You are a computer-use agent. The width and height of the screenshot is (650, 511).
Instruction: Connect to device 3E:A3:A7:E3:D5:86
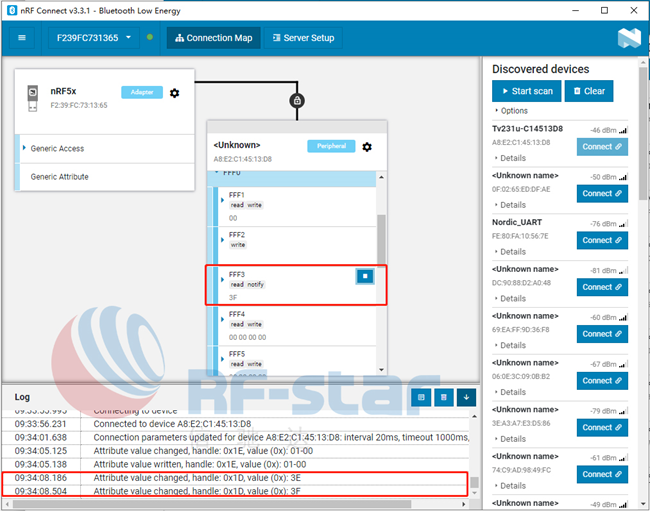point(602,428)
